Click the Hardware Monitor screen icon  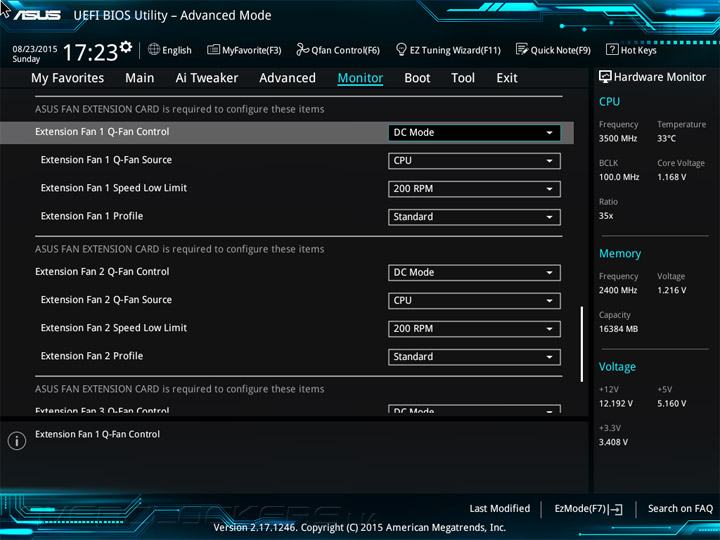click(x=605, y=77)
